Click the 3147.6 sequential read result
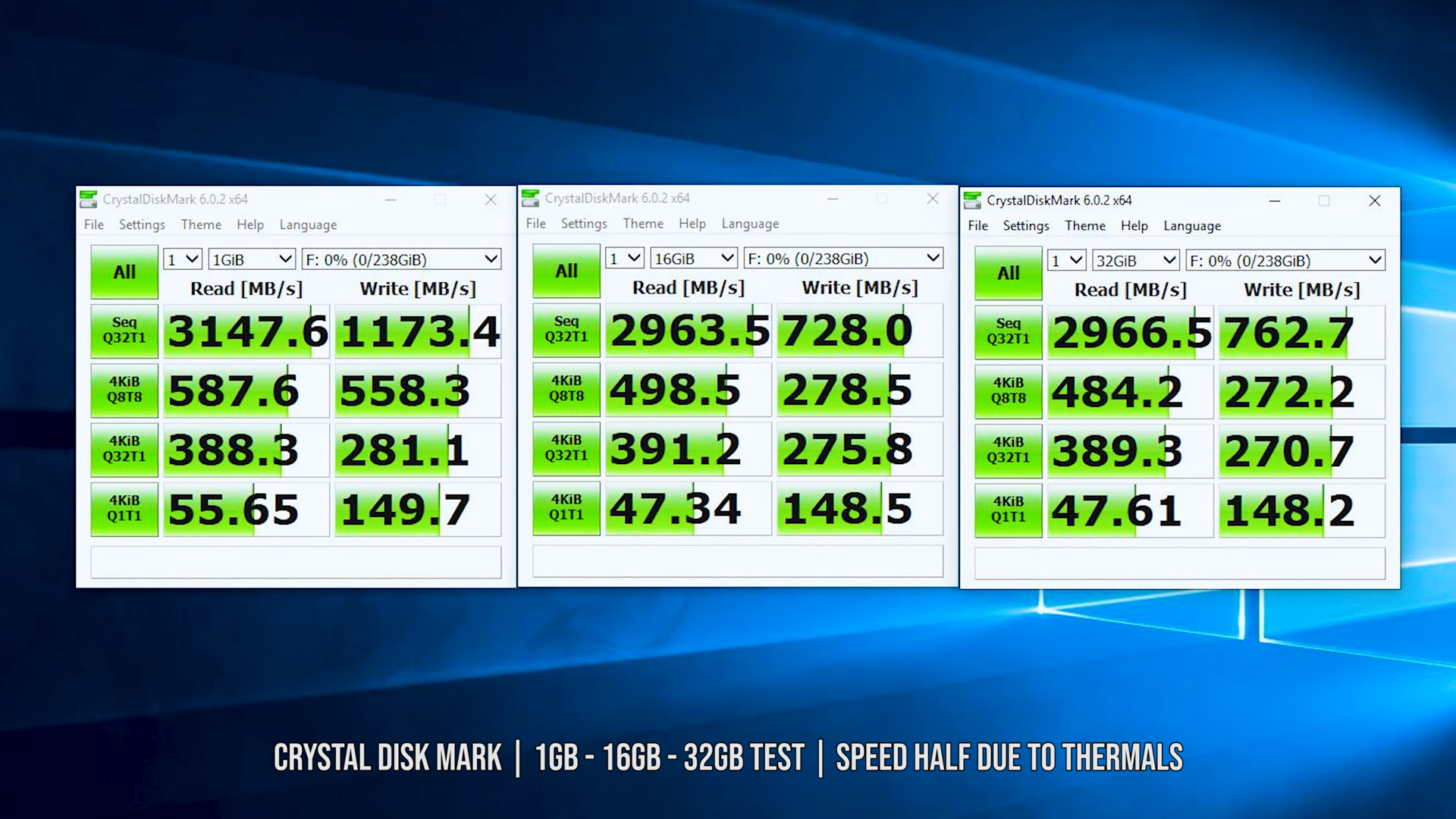The image size is (1456, 819). pyautogui.click(x=246, y=331)
